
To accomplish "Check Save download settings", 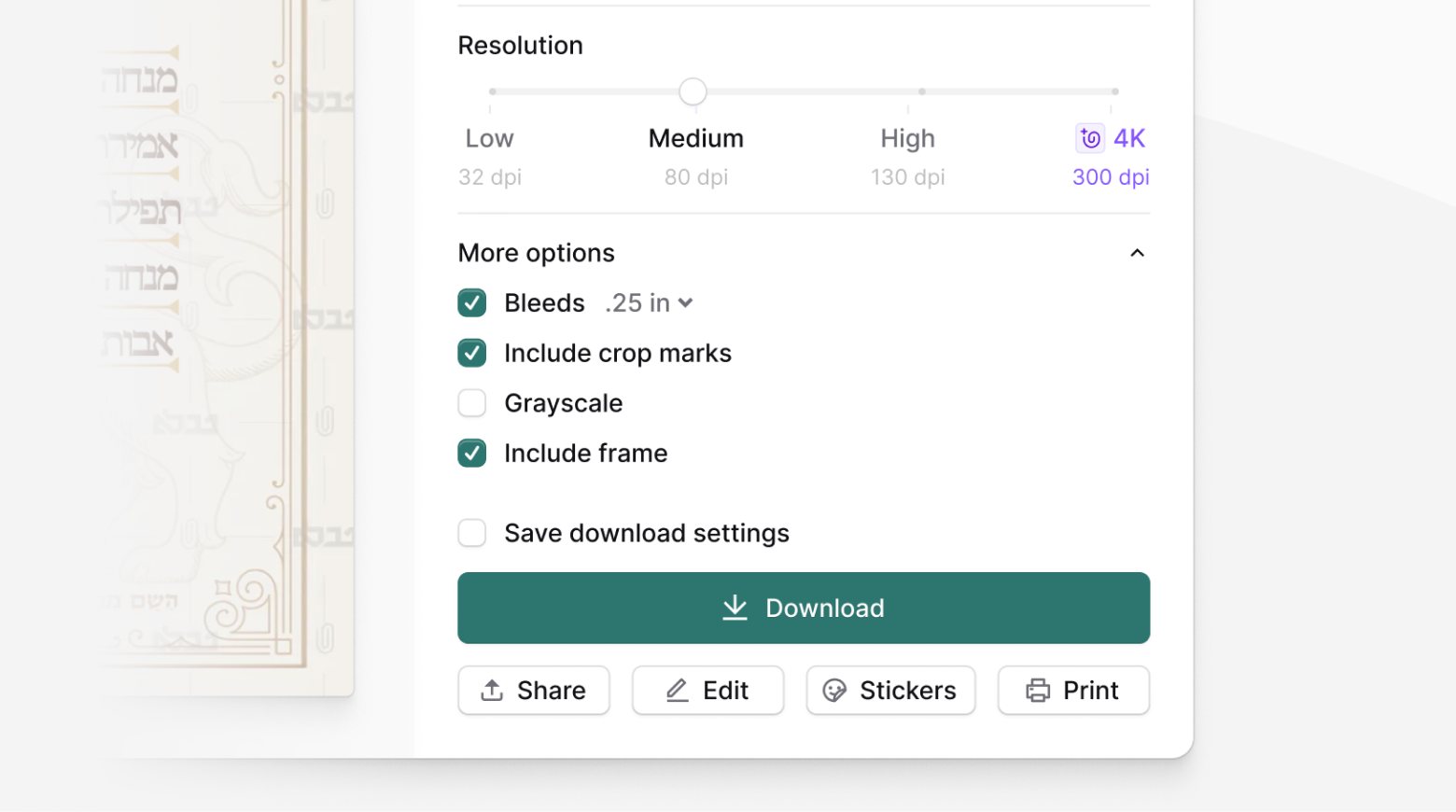I will coord(472,533).
